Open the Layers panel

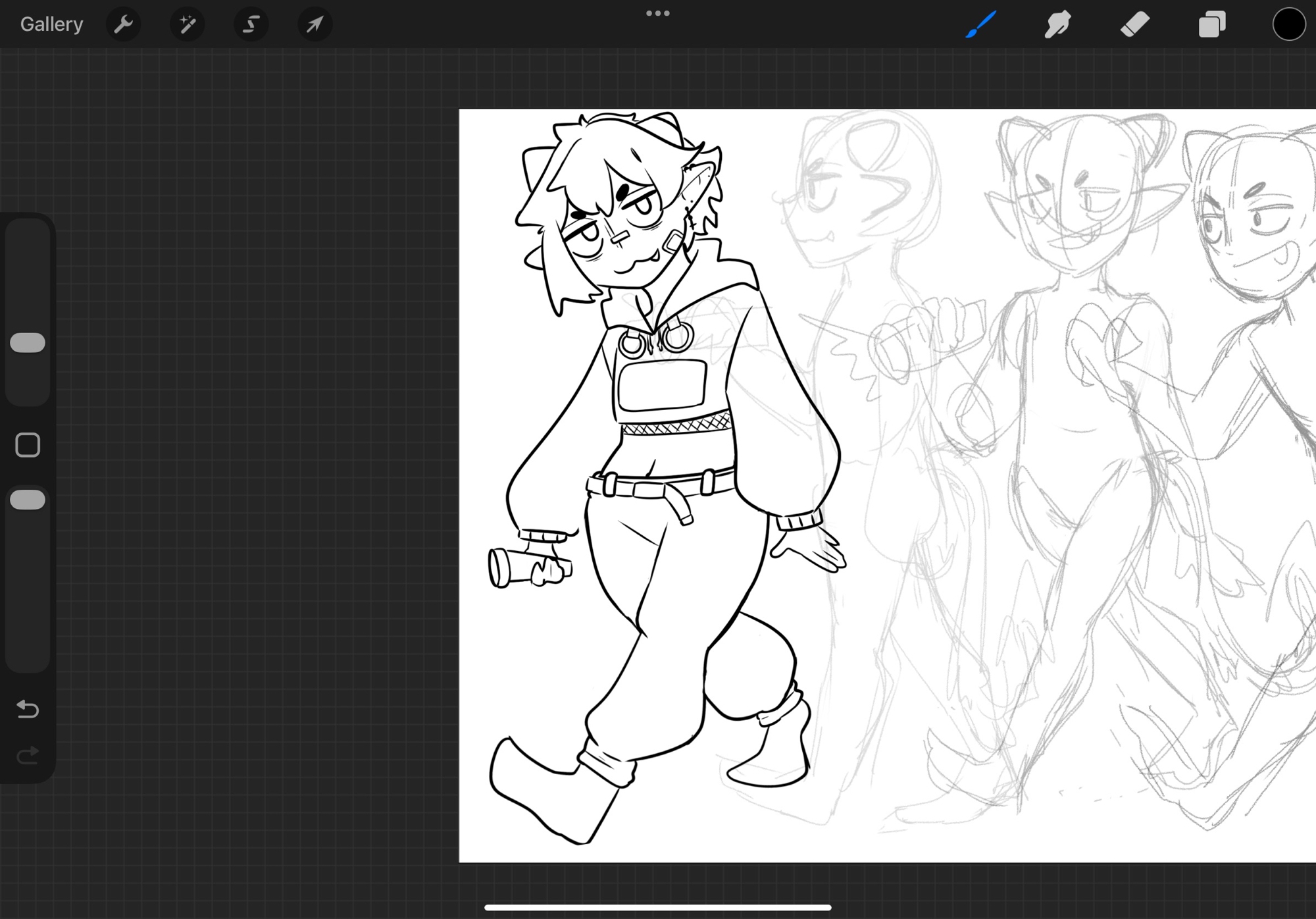(1211, 24)
